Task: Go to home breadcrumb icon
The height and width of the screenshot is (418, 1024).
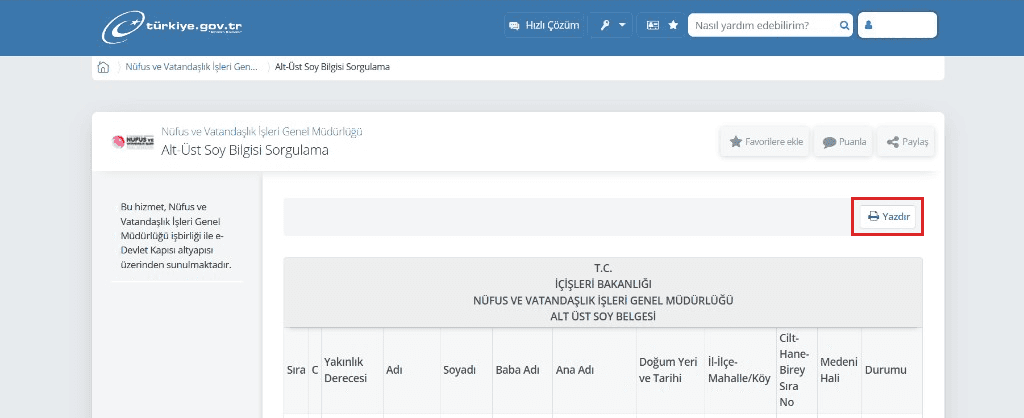Action: pos(103,67)
